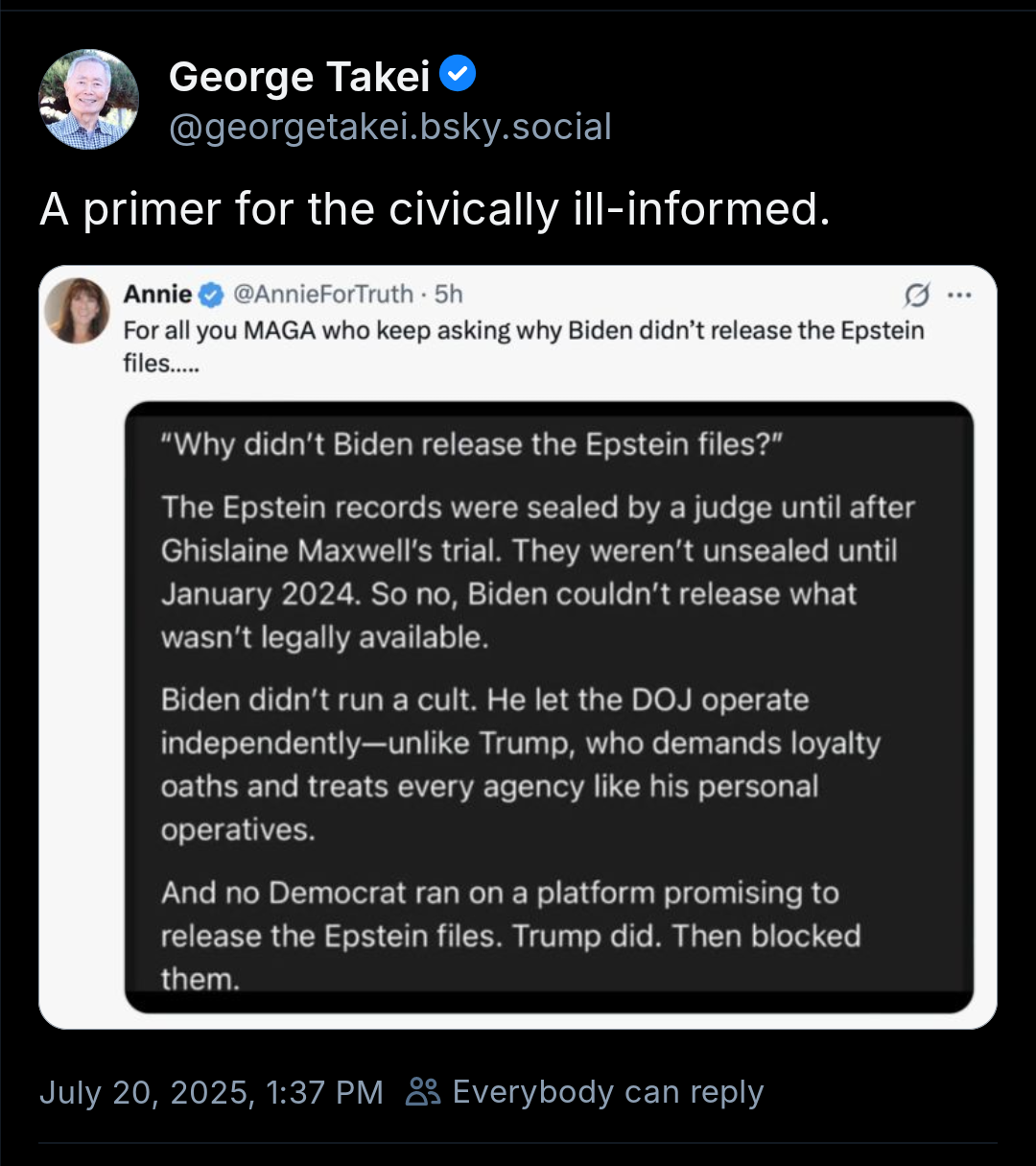Click the tweet text about MAGA asking
This screenshot has height=1166, width=1036.
(x=524, y=346)
